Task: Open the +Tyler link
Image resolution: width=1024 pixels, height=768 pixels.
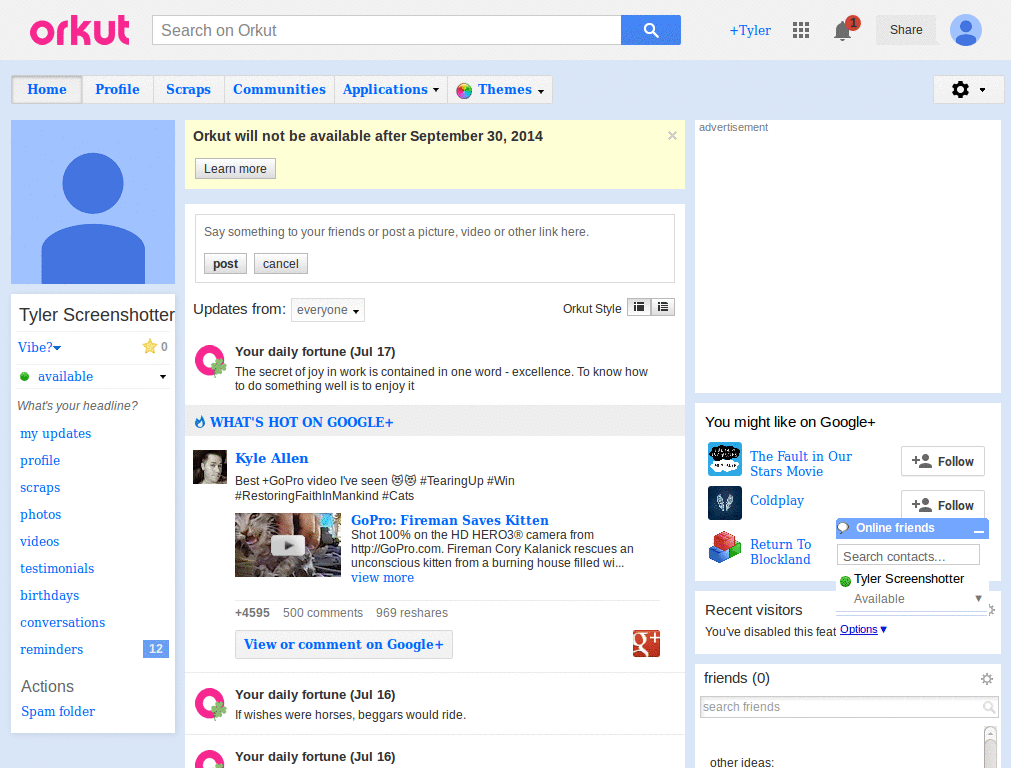Action: point(750,31)
